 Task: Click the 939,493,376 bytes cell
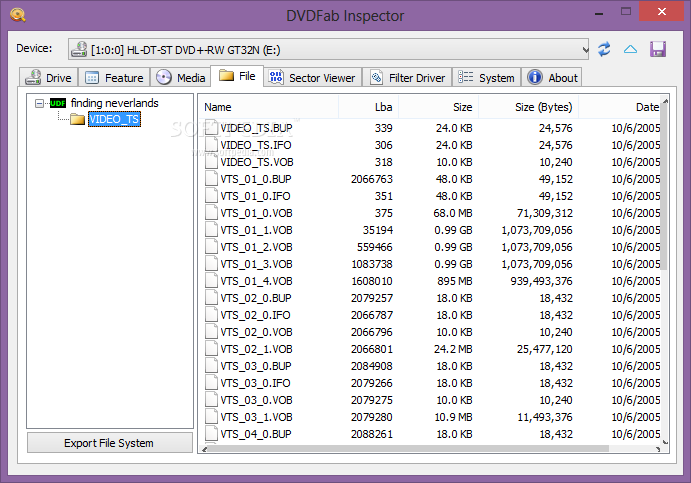coord(542,281)
